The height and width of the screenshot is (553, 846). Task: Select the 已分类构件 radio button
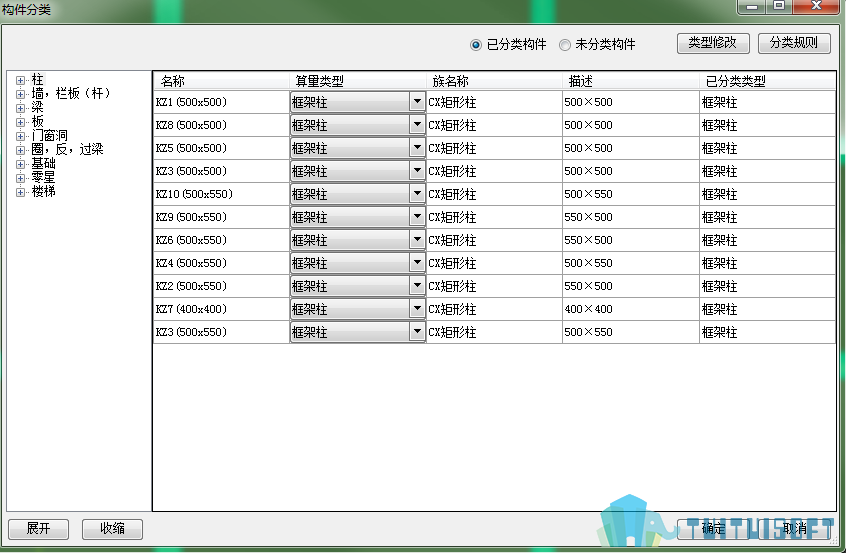(x=476, y=45)
